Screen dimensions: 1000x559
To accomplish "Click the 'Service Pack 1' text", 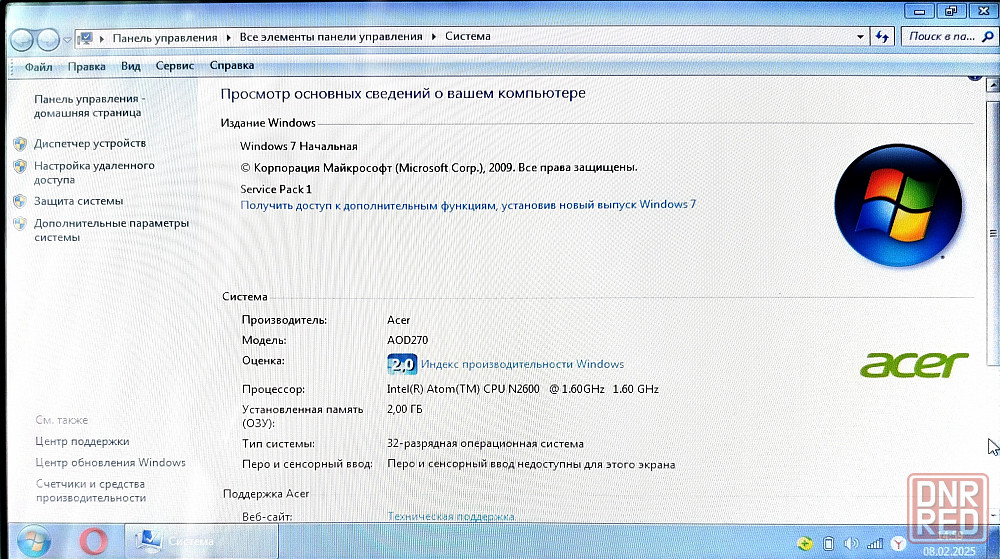I will tap(276, 189).
